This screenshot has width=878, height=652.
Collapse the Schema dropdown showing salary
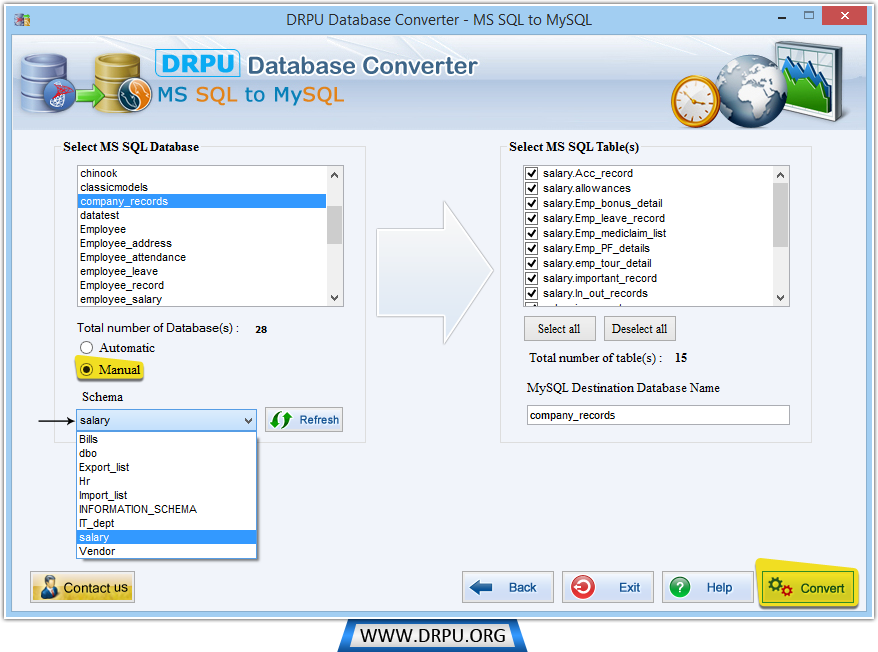click(248, 420)
